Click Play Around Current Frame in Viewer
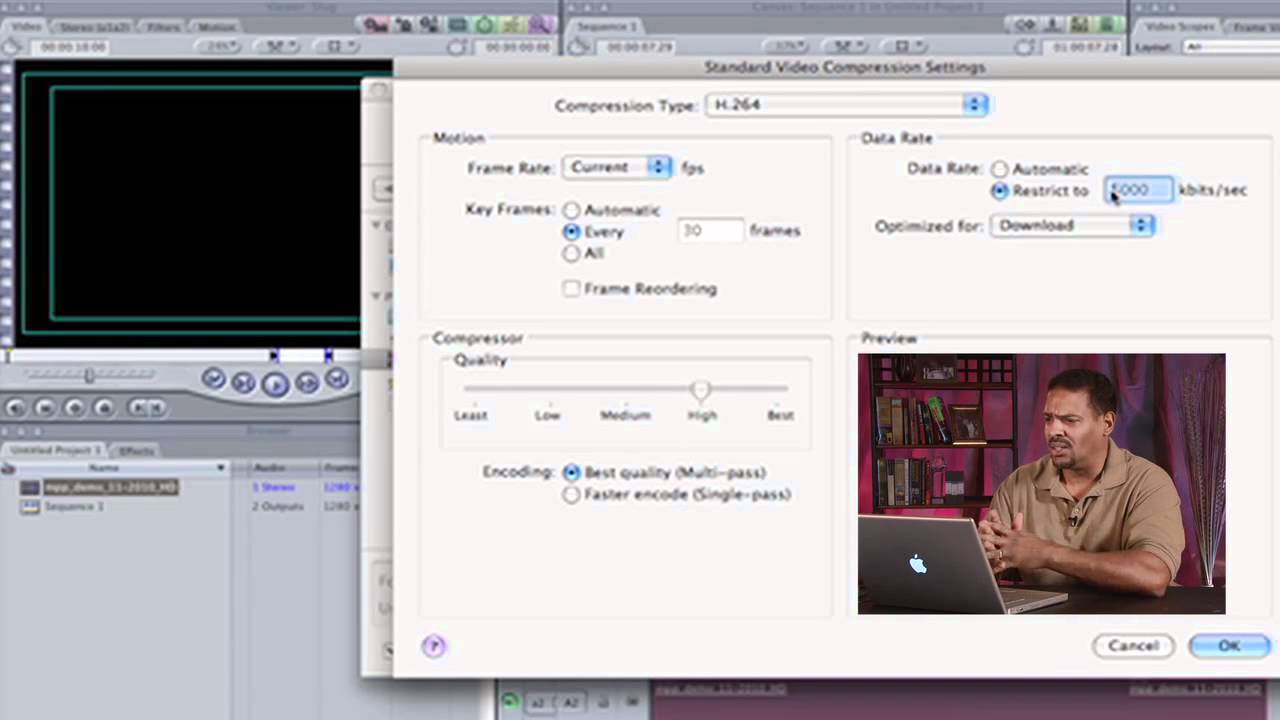Screen dimensions: 1280x720 [x=307, y=382]
